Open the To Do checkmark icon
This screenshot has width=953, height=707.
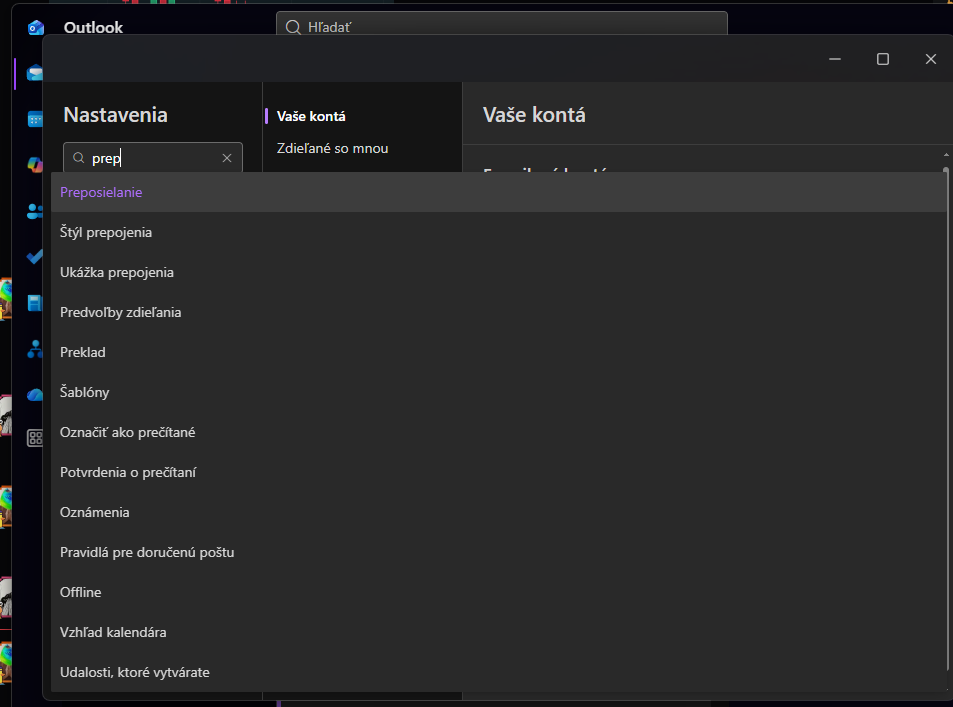[35, 257]
